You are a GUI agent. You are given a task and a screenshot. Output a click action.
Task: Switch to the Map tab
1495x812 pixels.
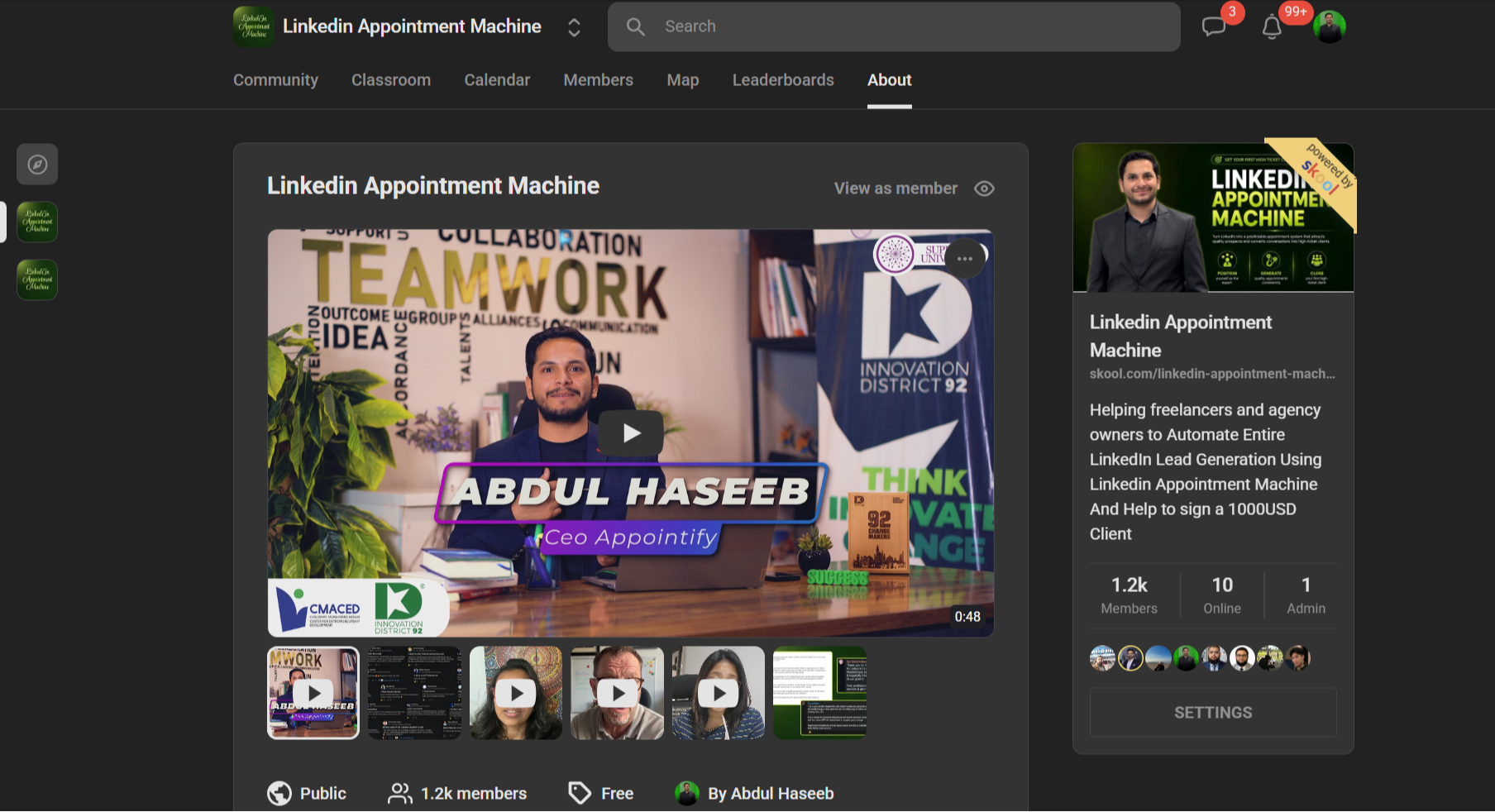coord(683,80)
